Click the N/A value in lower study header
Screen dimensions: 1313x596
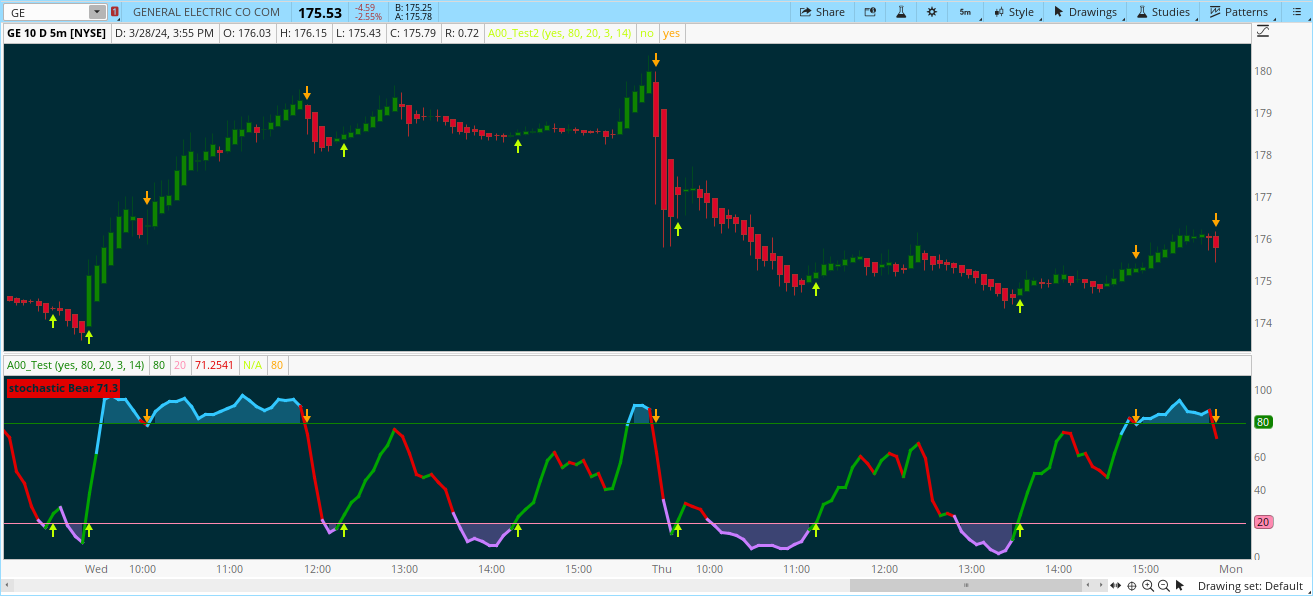click(x=252, y=365)
